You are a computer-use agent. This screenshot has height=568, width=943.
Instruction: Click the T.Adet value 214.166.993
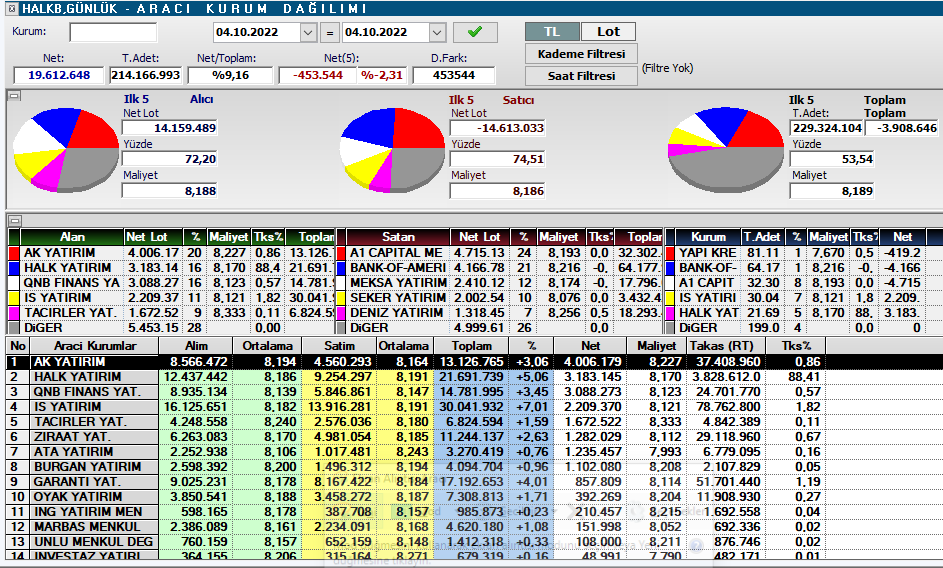pyautogui.click(x=146, y=75)
